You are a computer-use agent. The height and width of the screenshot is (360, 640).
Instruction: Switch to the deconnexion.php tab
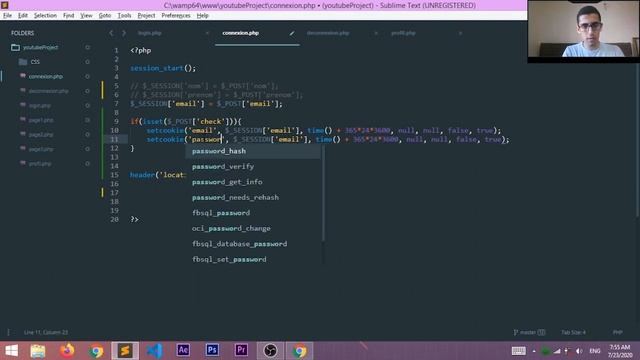pyautogui.click(x=328, y=33)
